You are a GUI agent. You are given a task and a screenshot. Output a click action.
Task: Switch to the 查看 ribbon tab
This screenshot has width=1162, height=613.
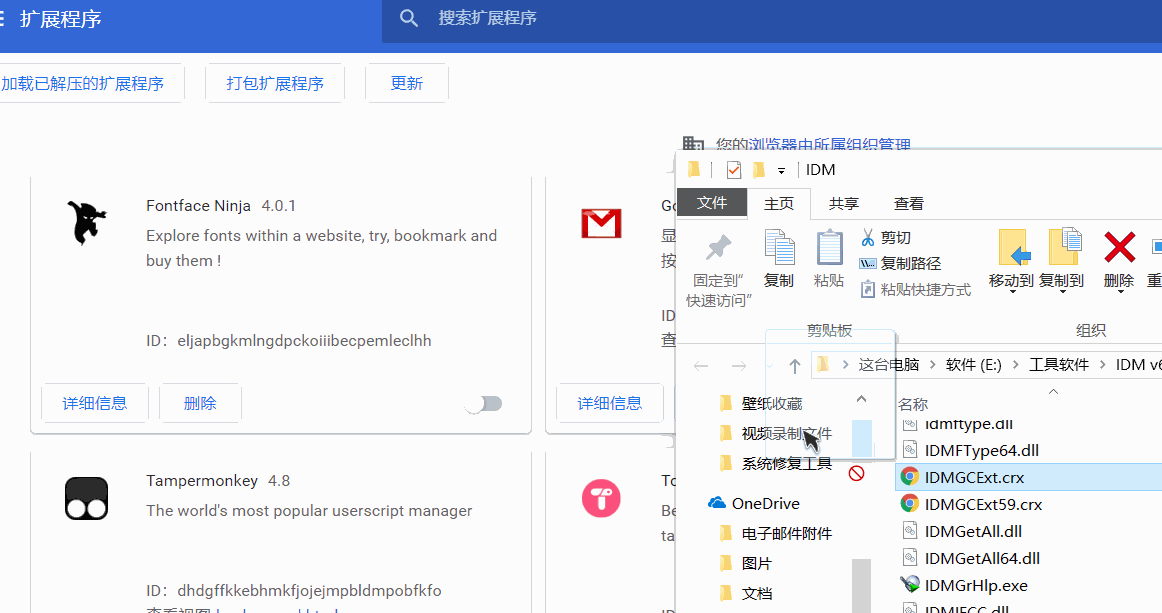(908, 203)
